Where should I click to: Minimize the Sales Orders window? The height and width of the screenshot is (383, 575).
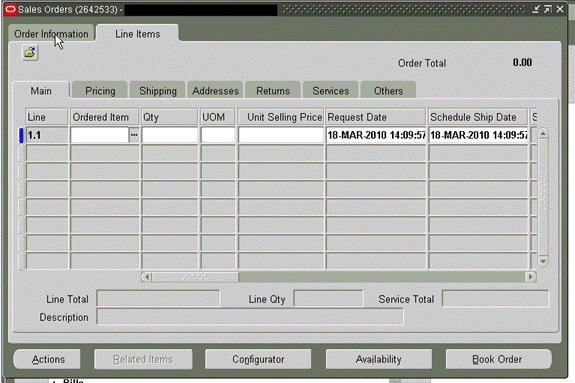click(x=536, y=9)
